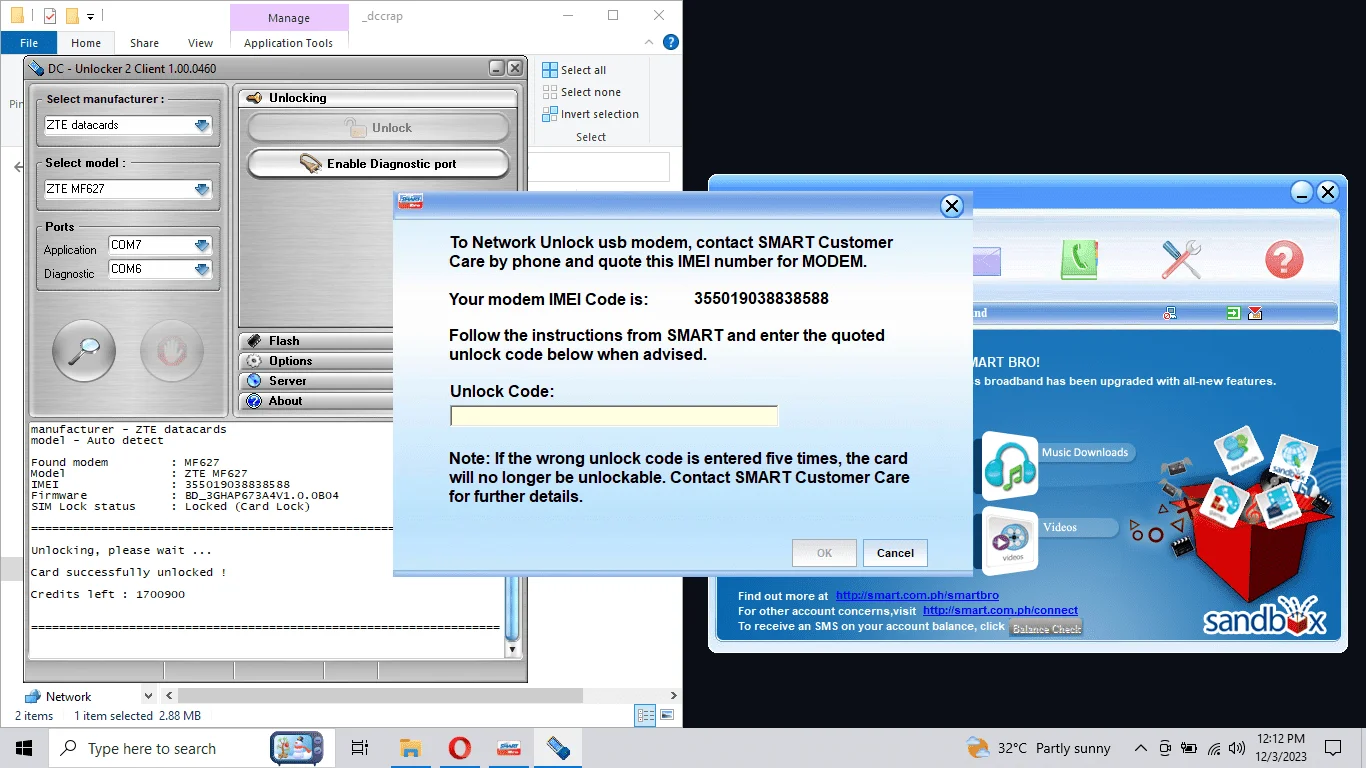The image size is (1366, 768).
Task: Click Cancel in the unlock code dialog
Action: pos(895,553)
